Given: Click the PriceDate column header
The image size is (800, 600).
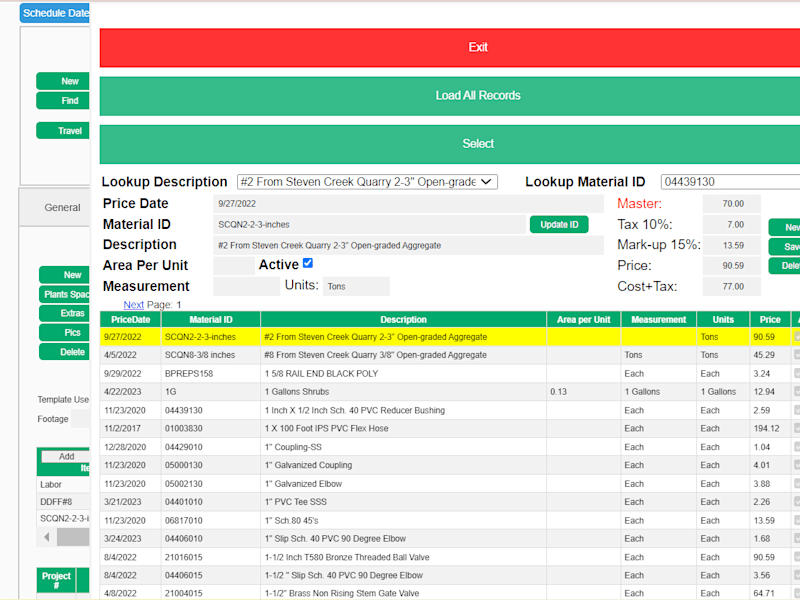Looking at the screenshot, I should pyautogui.click(x=131, y=319).
